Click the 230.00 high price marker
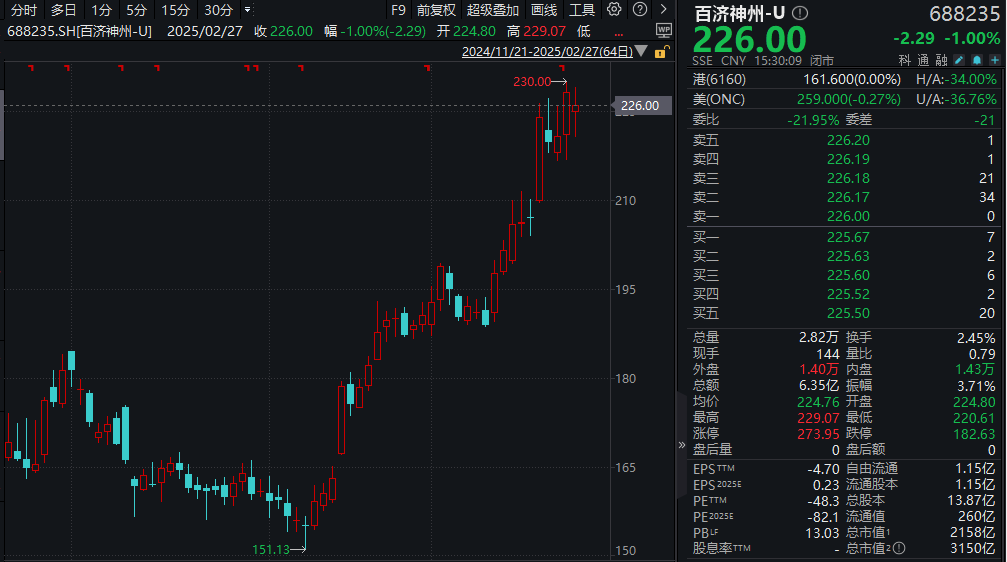The width and height of the screenshot is (1007, 562). tap(532, 82)
